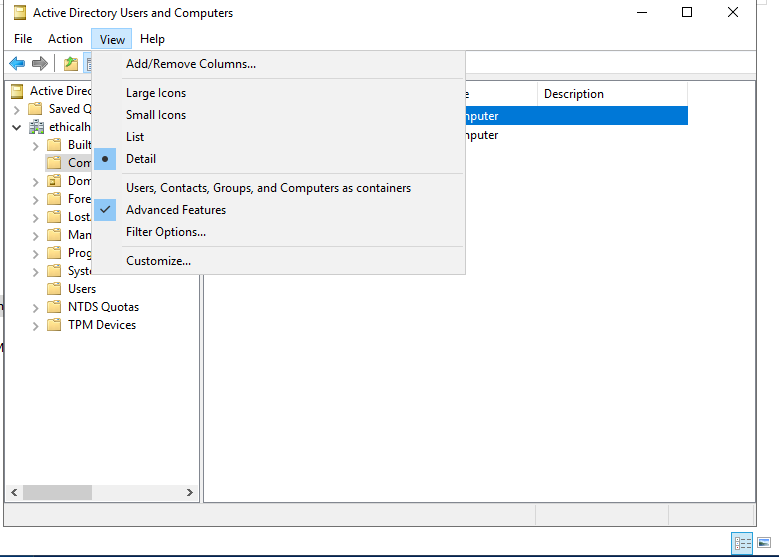Expand the TPM Devices node

[x=35, y=325]
